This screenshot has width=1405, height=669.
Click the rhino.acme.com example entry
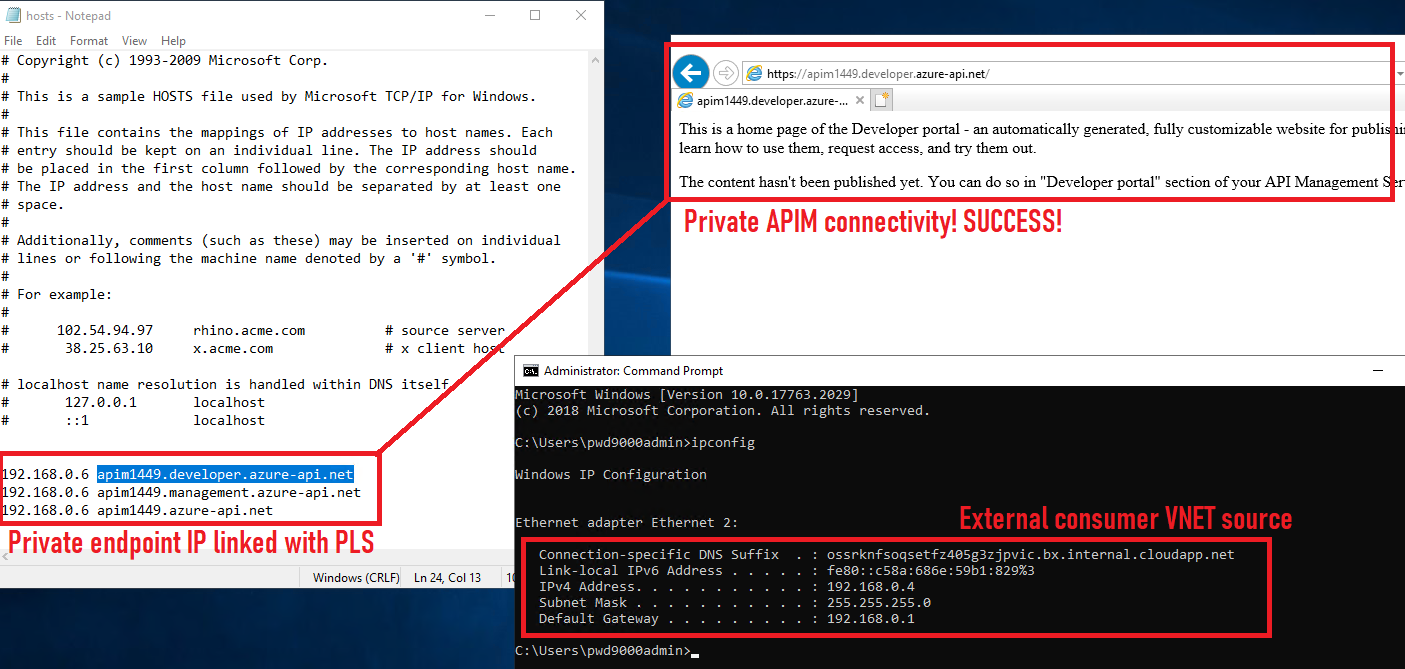[x=253, y=330]
